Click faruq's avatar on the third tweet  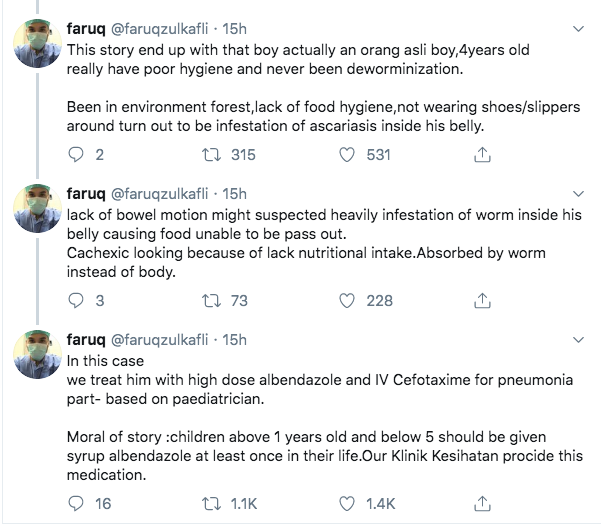tap(38, 355)
